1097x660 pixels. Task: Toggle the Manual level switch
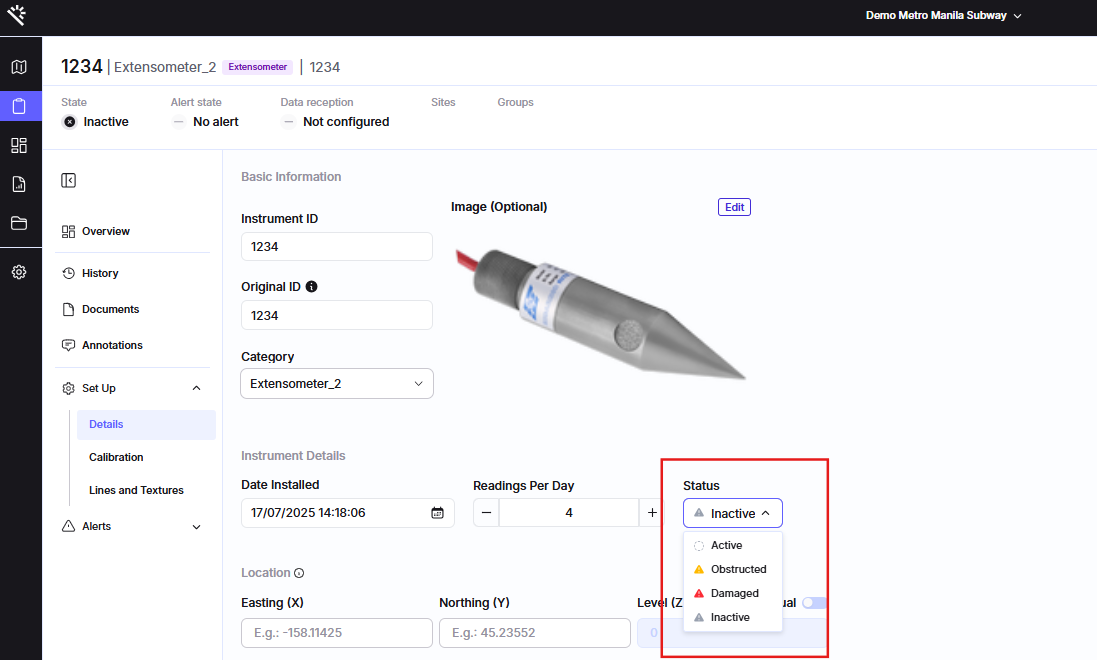[813, 603]
